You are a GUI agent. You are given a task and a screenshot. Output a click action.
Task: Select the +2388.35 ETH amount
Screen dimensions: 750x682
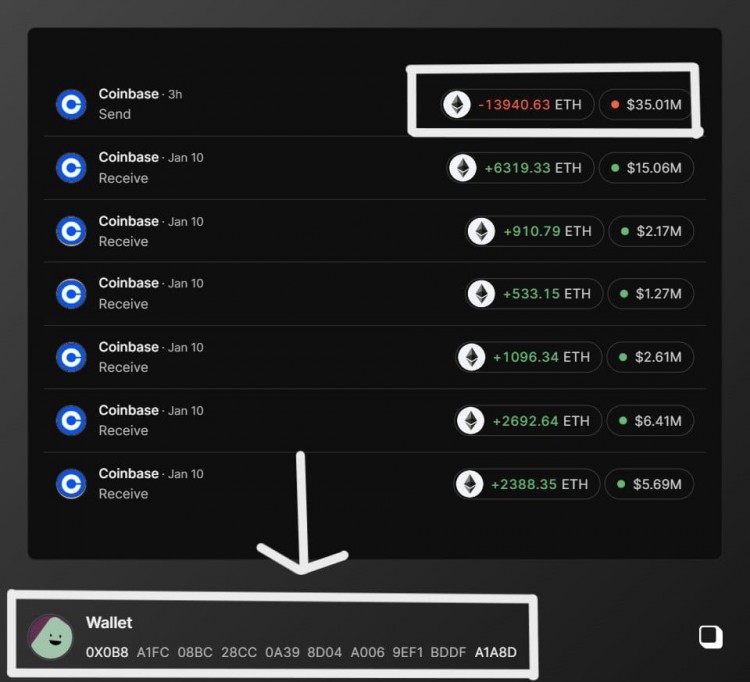[540, 484]
